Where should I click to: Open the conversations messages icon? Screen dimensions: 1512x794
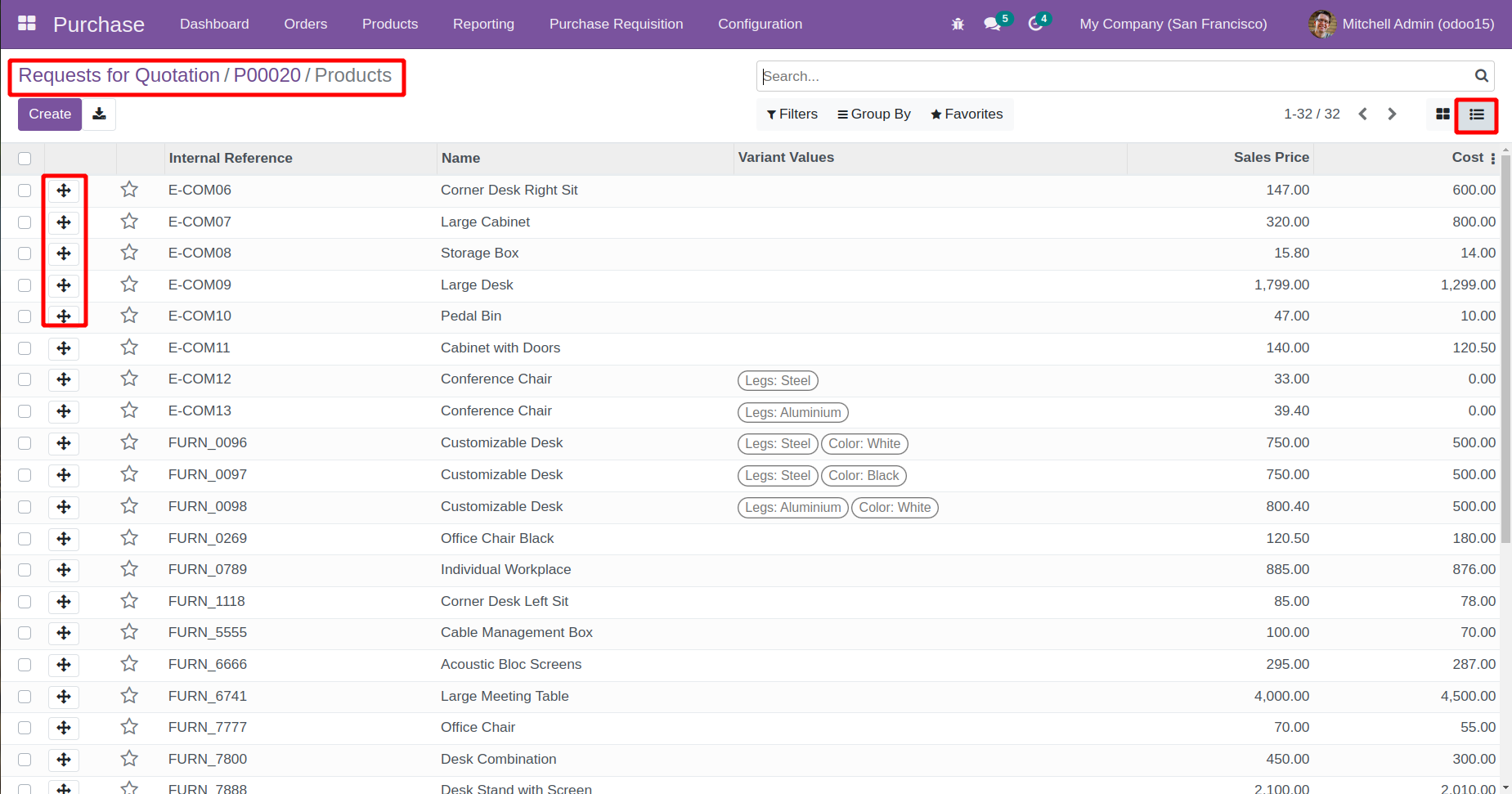click(x=993, y=25)
